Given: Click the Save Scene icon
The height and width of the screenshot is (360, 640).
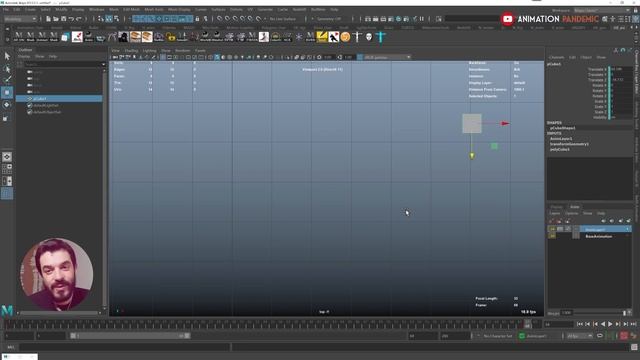Looking at the screenshot, I should point(63,19).
